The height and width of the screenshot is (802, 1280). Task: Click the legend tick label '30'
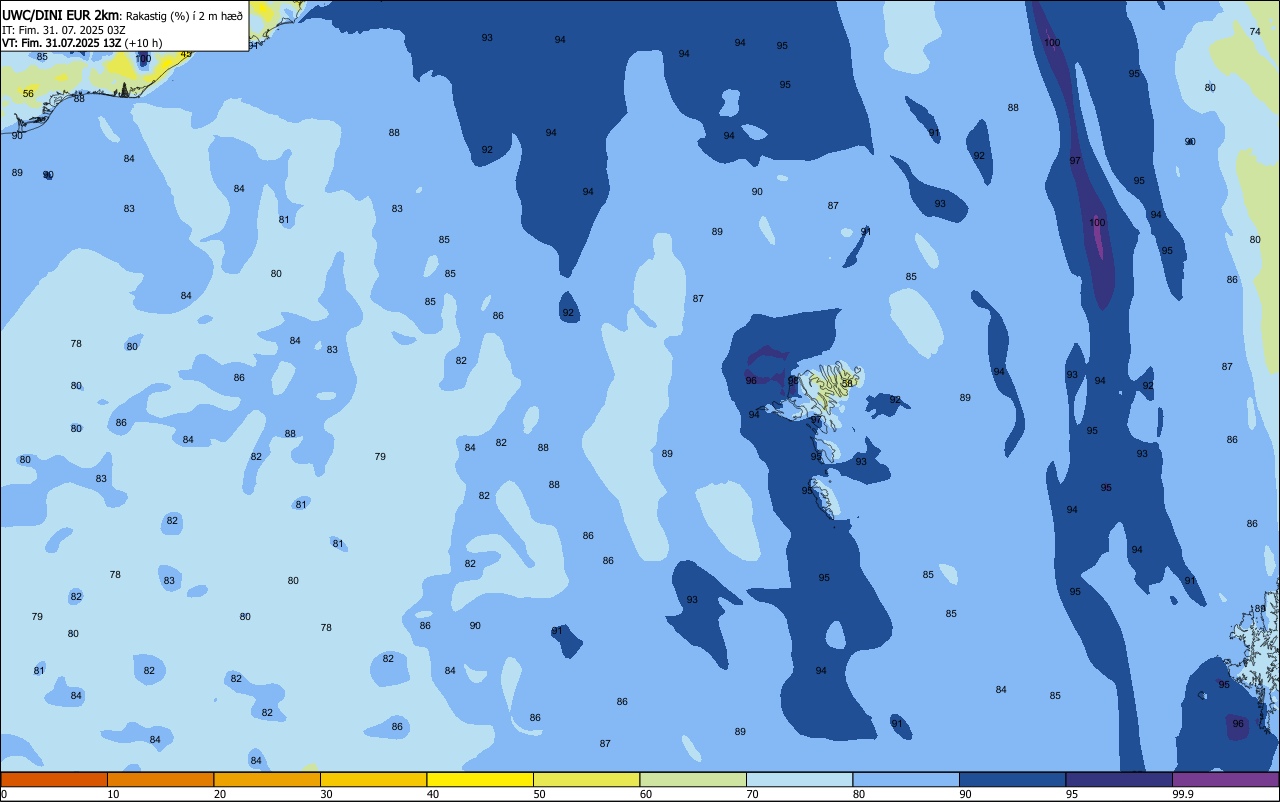point(326,794)
